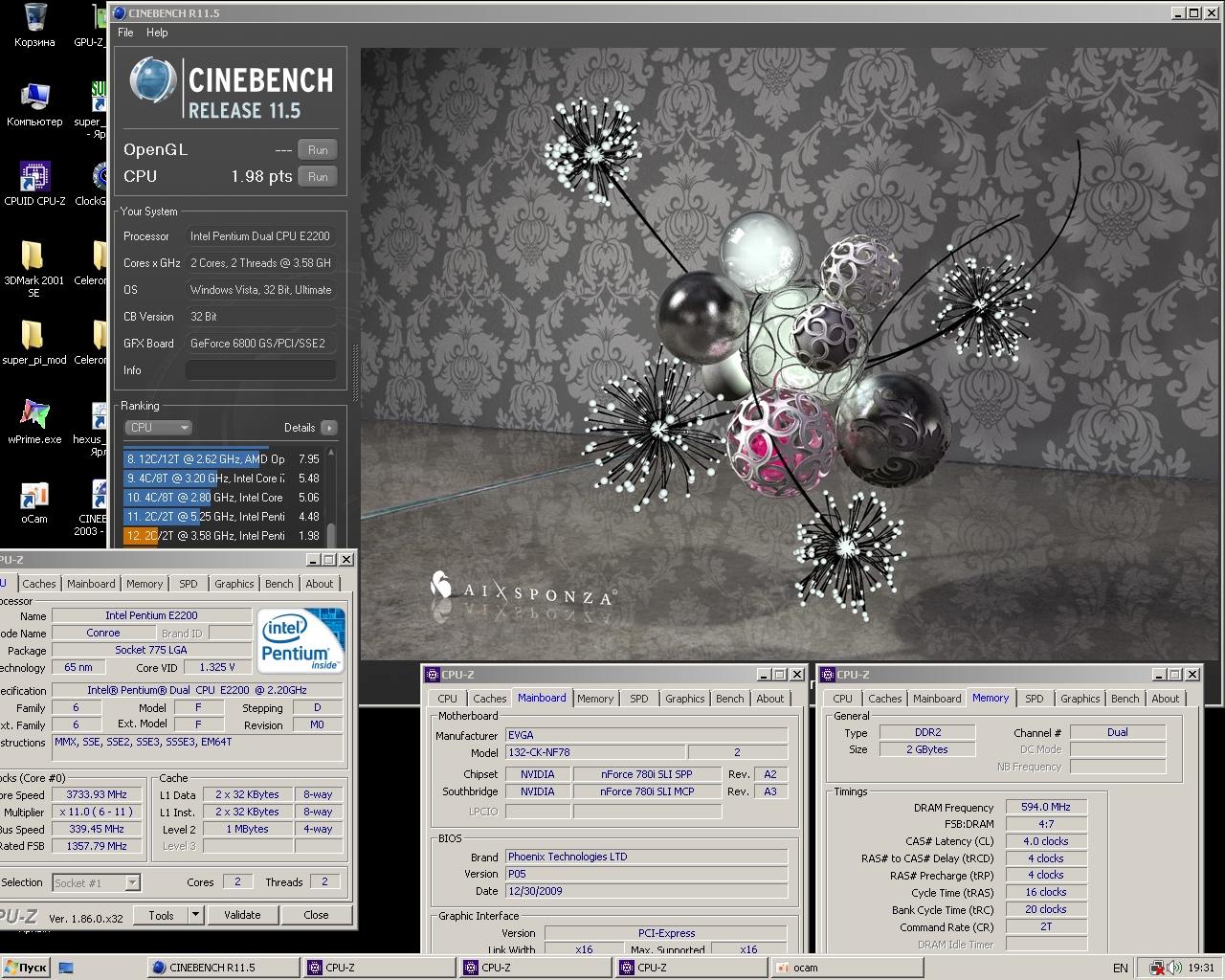
Task: Click the EN language indicator
Action: click(1120, 968)
